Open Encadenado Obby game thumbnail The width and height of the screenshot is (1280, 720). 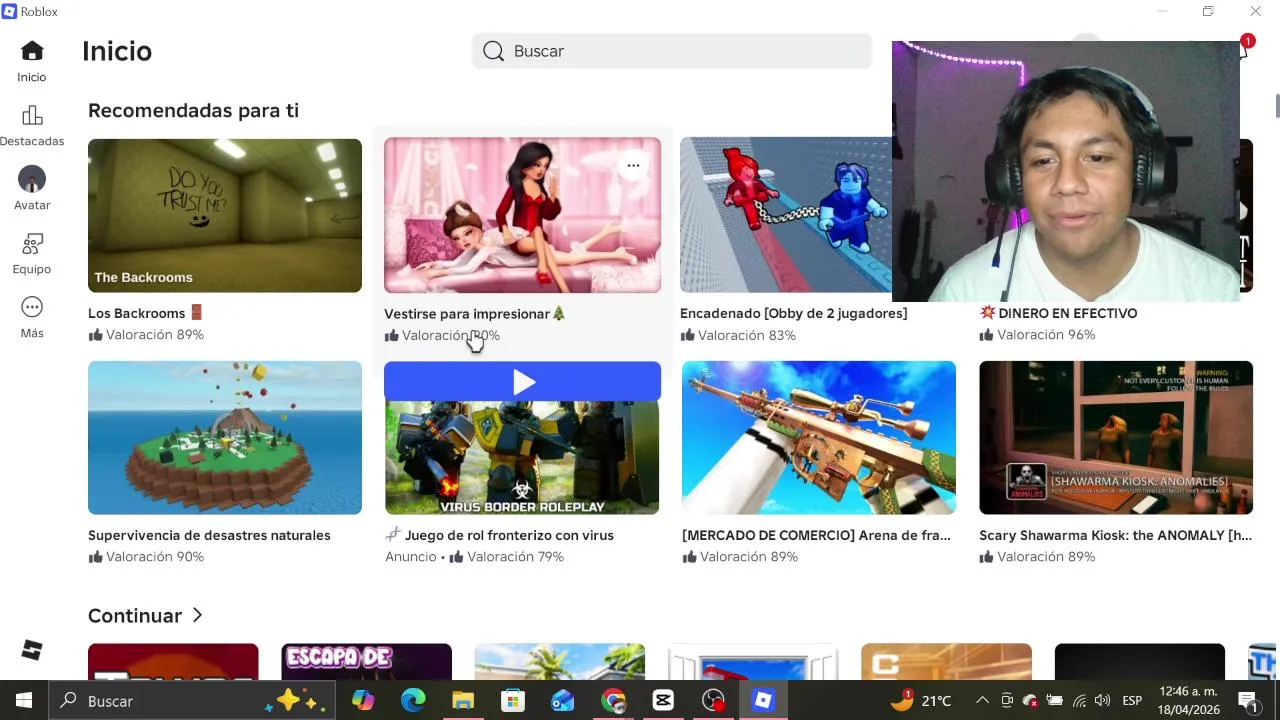tap(785, 216)
